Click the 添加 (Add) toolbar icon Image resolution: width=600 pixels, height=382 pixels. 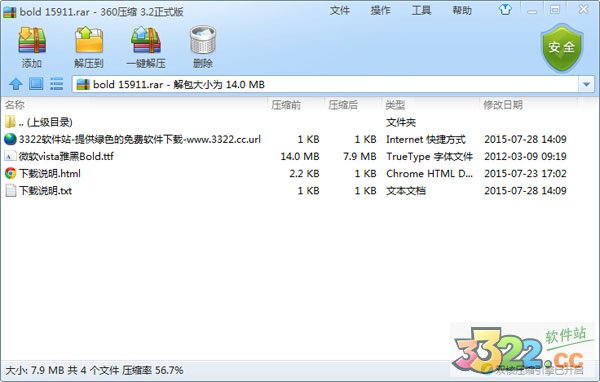point(32,41)
